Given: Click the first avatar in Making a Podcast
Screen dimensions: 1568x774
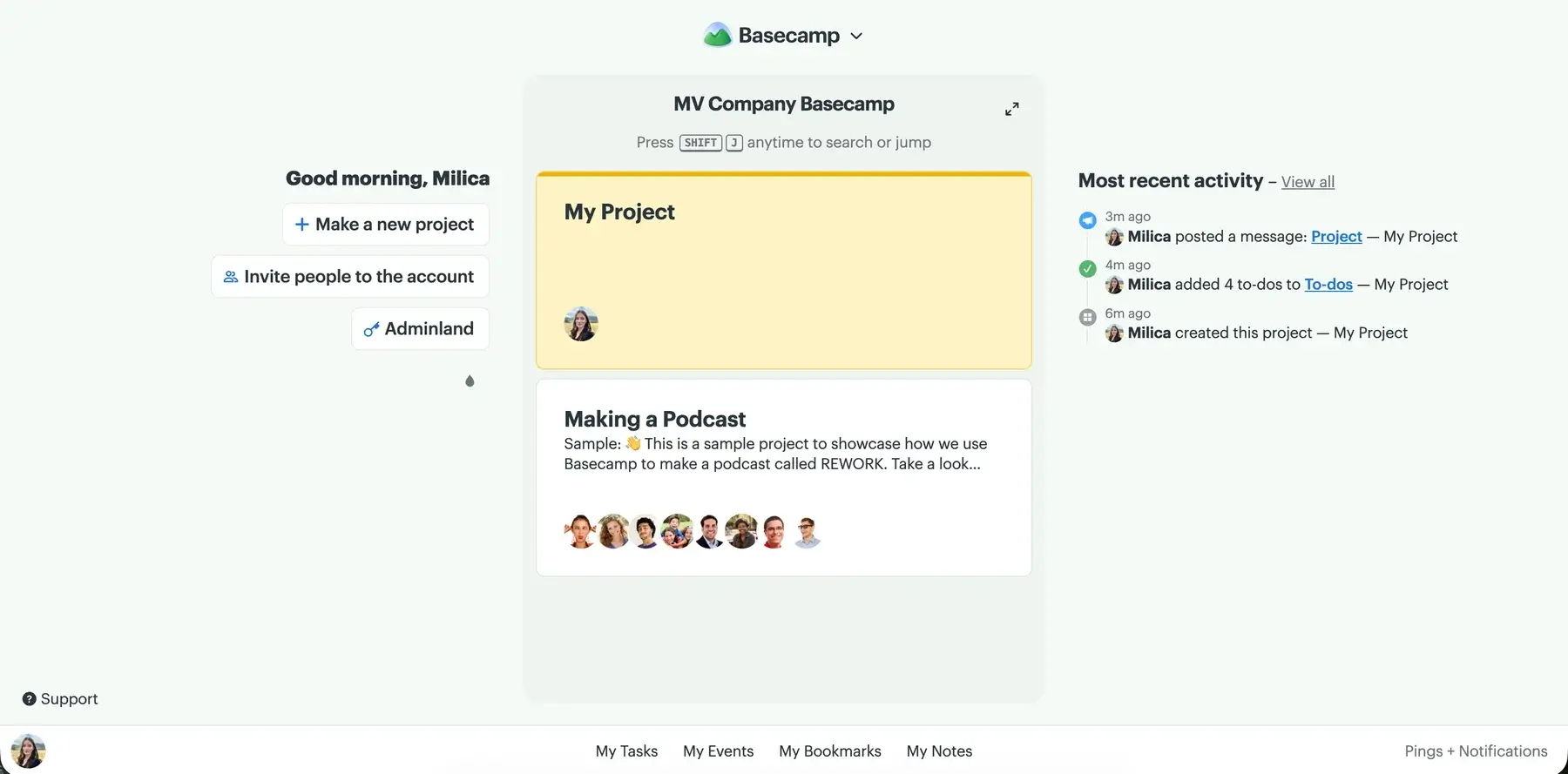Looking at the screenshot, I should pyautogui.click(x=580, y=531).
